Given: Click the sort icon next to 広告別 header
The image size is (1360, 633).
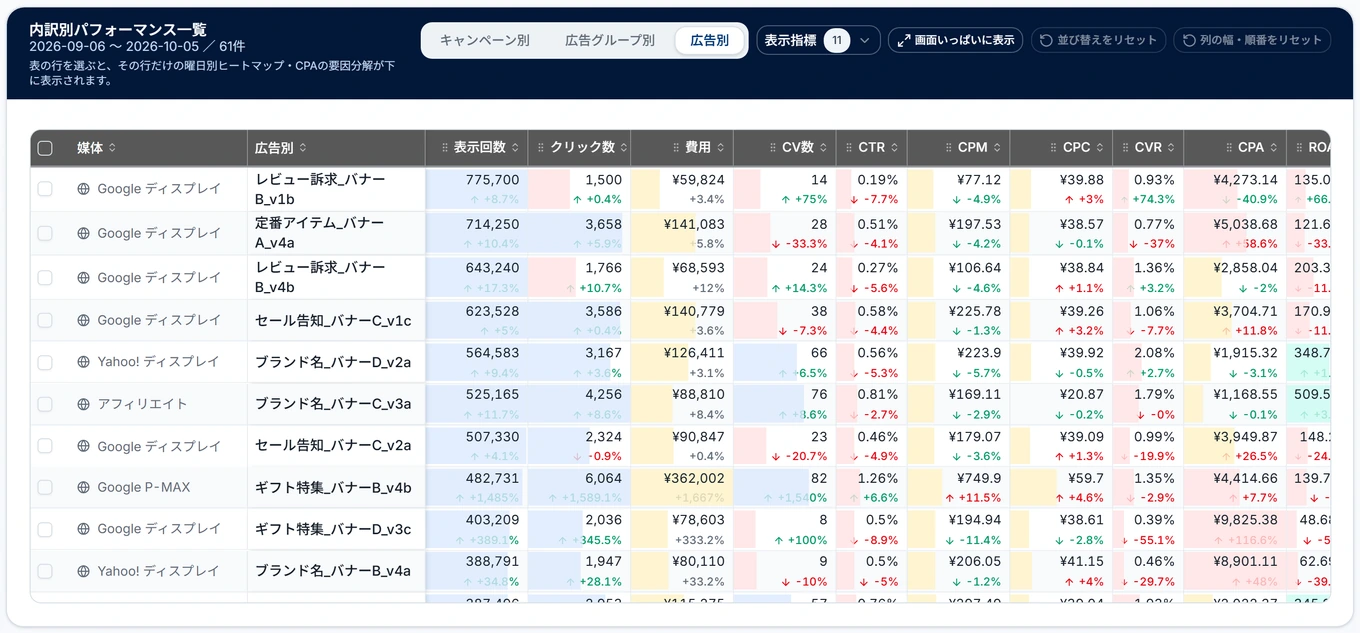Looking at the screenshot, I should click(303, 148).
